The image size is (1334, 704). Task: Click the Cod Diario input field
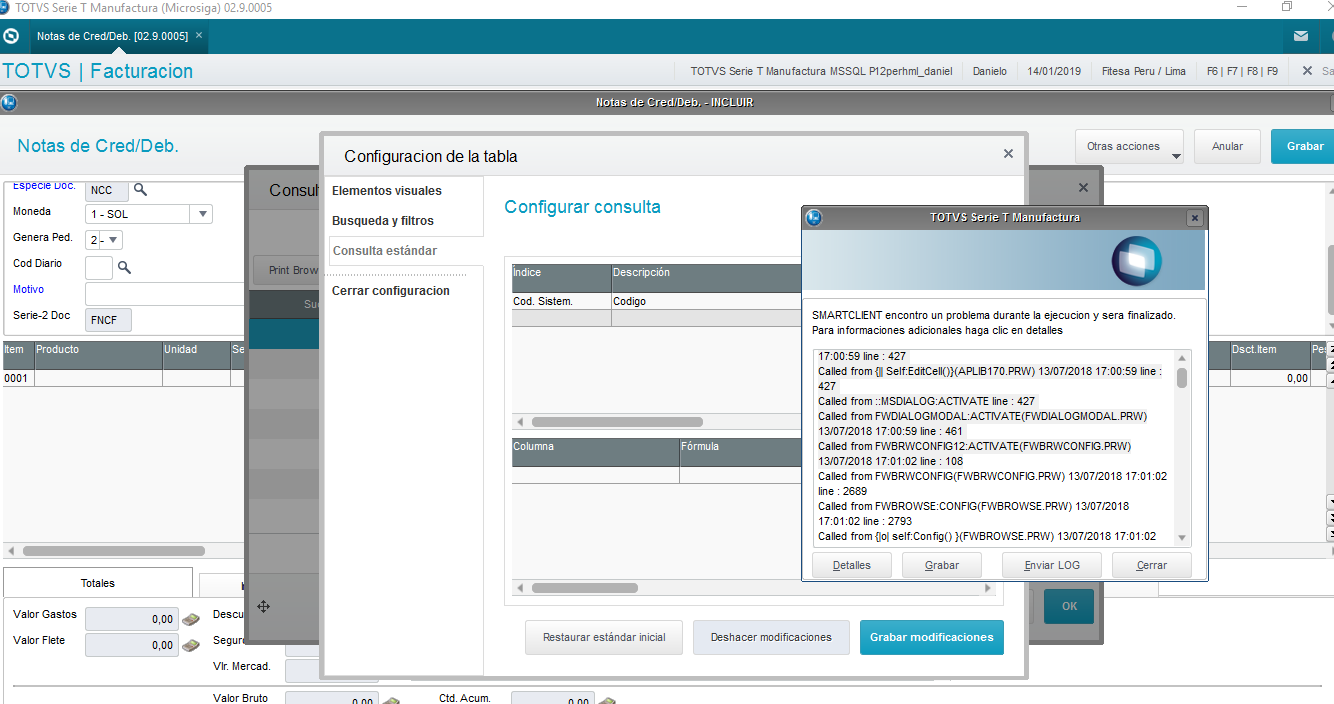pos(99,267)
